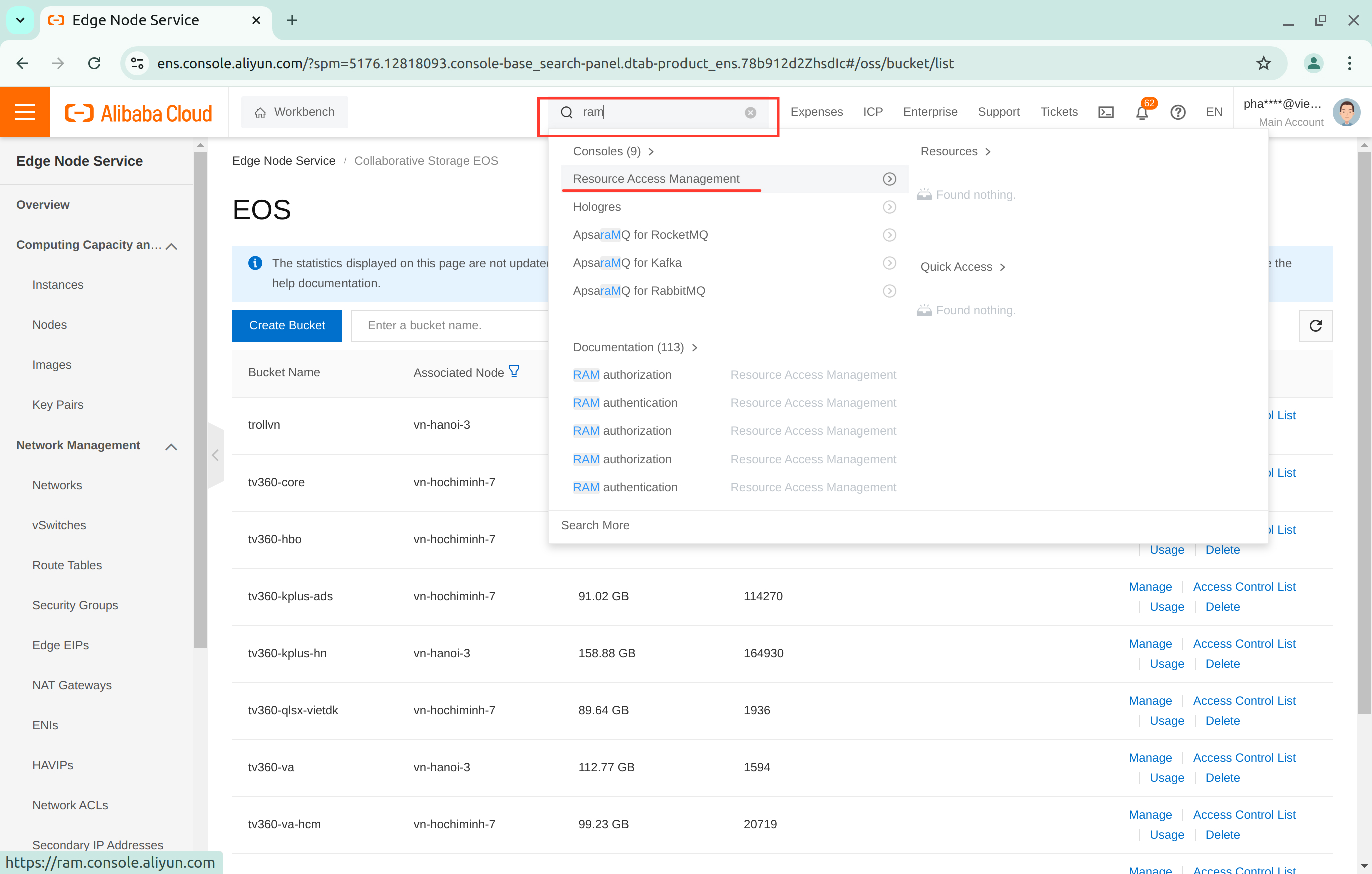Open the browser three-dot menu
This screenshot has width=1372, height=874.
1349,63
